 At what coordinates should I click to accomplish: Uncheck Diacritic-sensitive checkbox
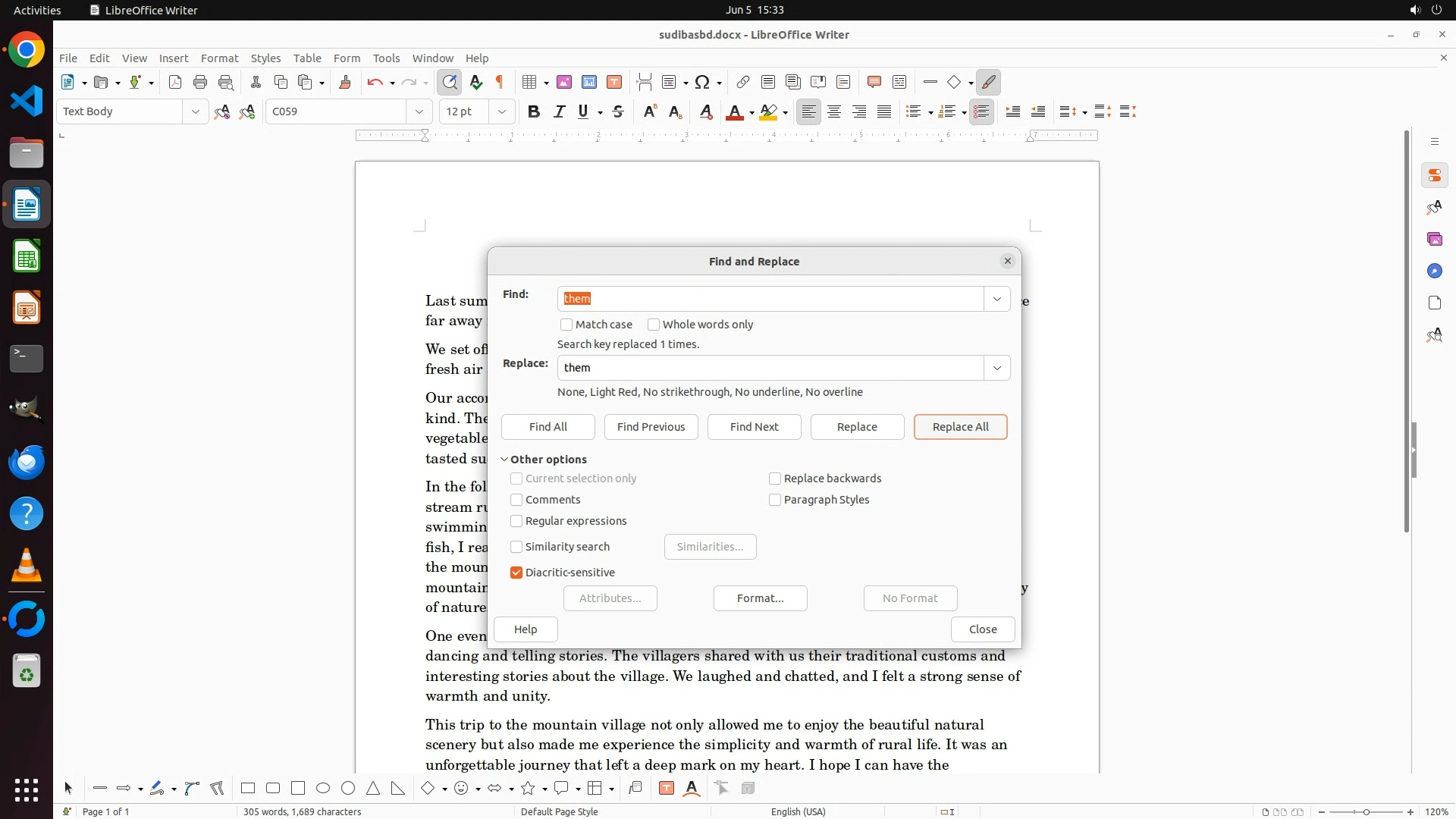[516, 573]
